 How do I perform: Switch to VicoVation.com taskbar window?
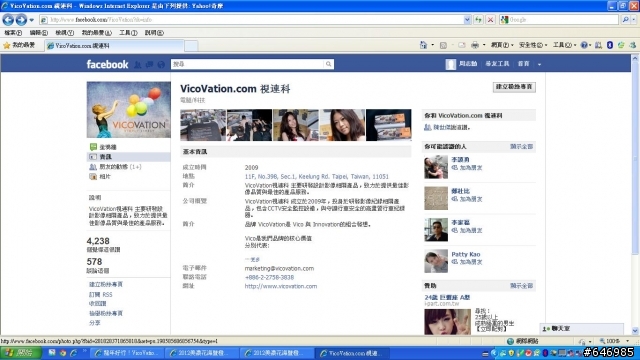click(353, 353)
